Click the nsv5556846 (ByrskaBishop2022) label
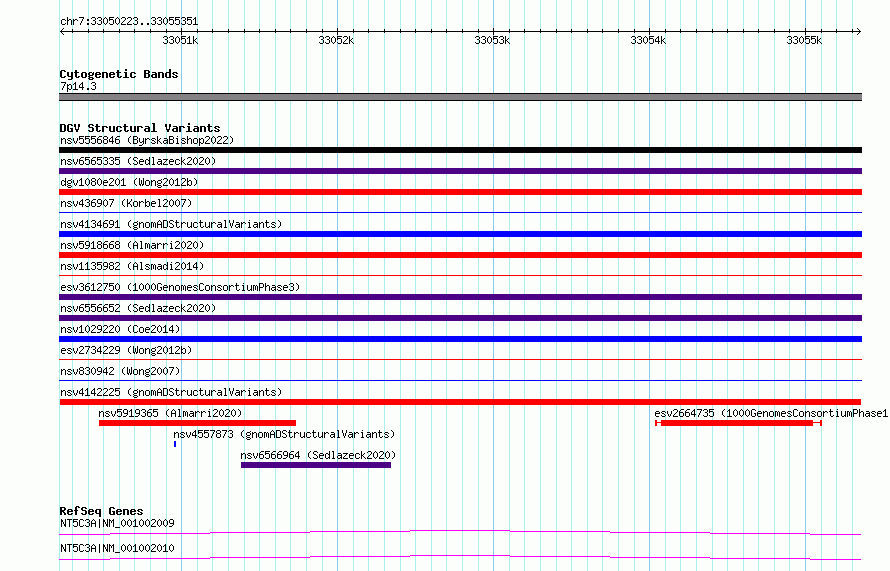This screenshot has width=890, height=571. point(147,140)
